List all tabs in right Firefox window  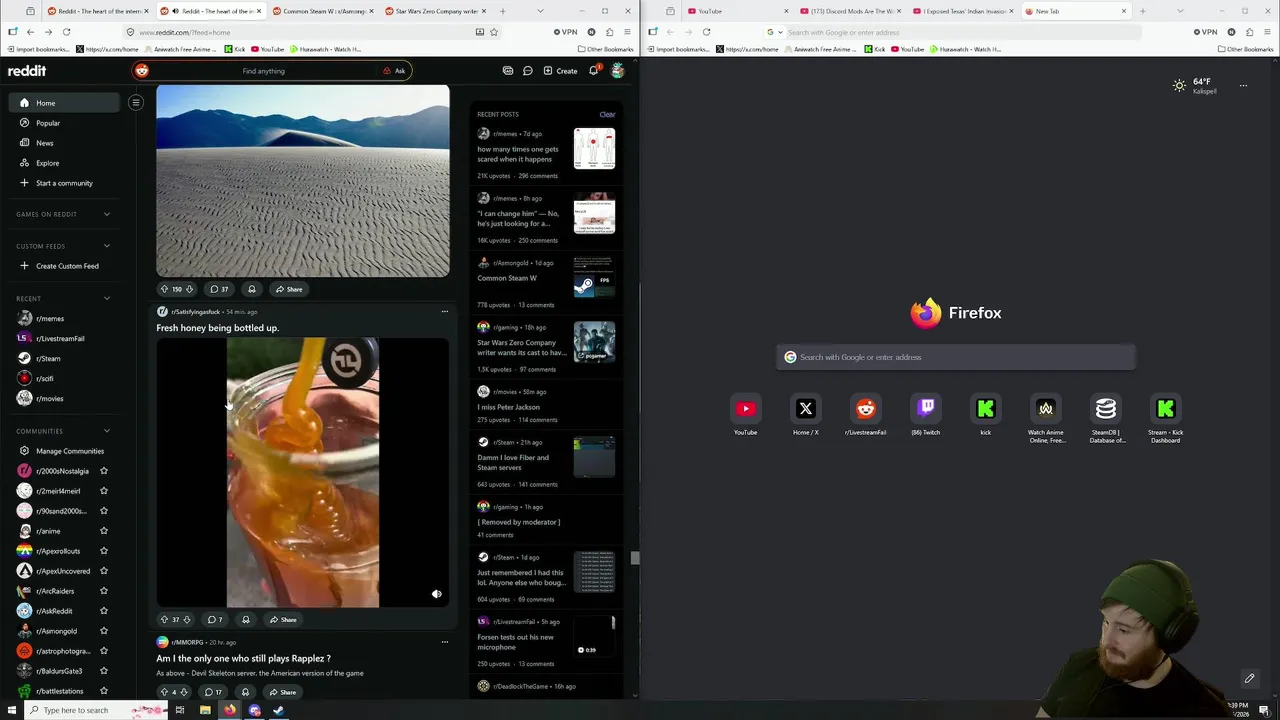pos(1180,11)
